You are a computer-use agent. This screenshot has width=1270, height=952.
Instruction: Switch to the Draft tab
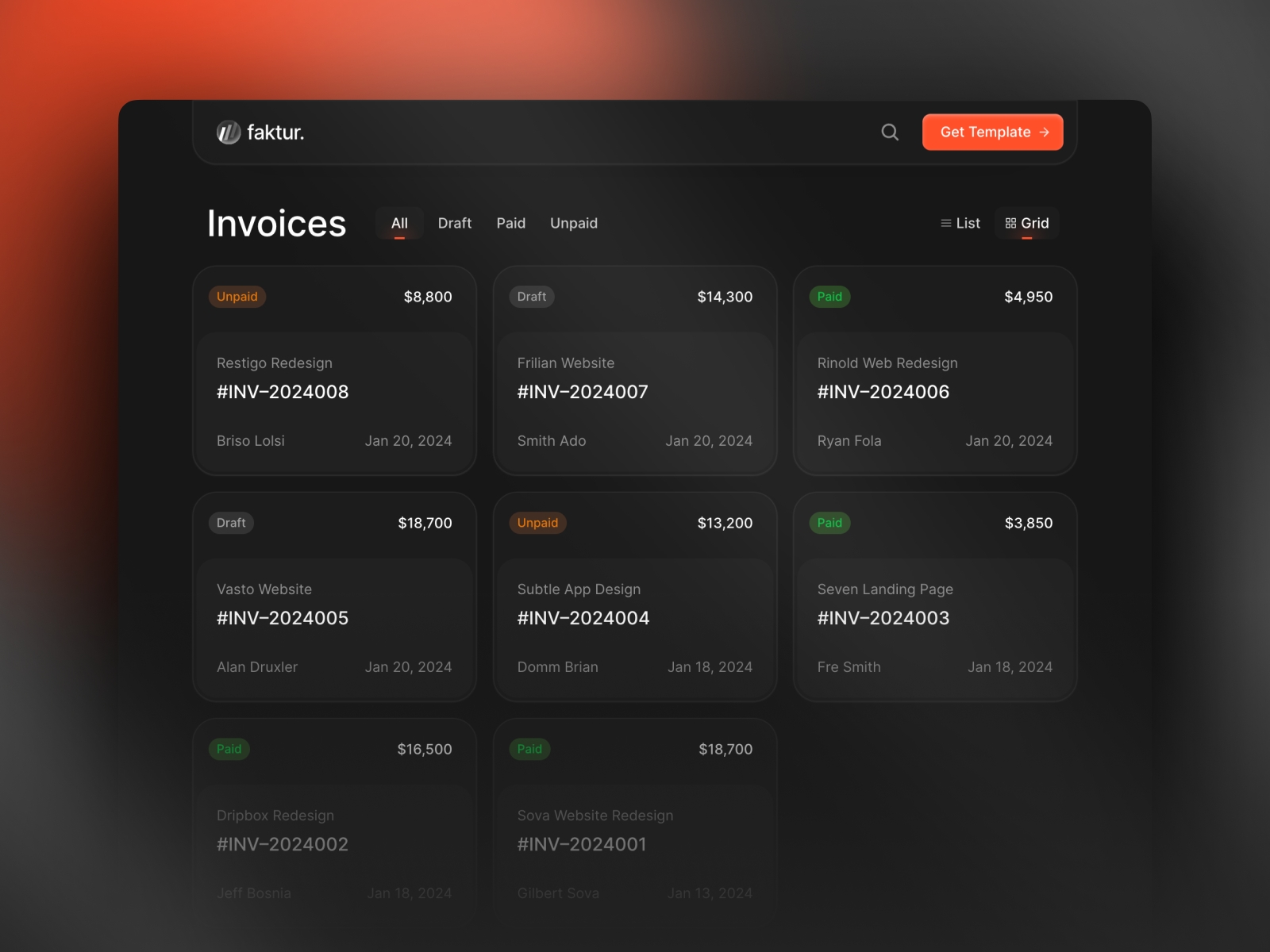[454, 224]
